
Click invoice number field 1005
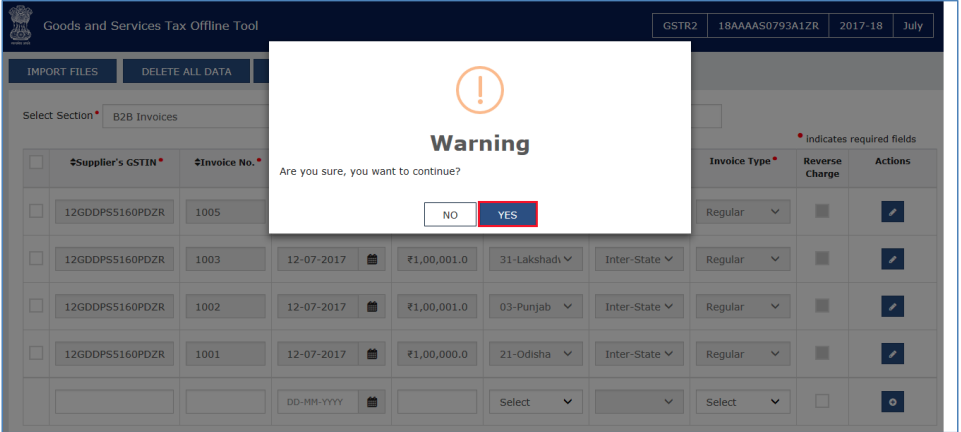click(x=226, y=212)
